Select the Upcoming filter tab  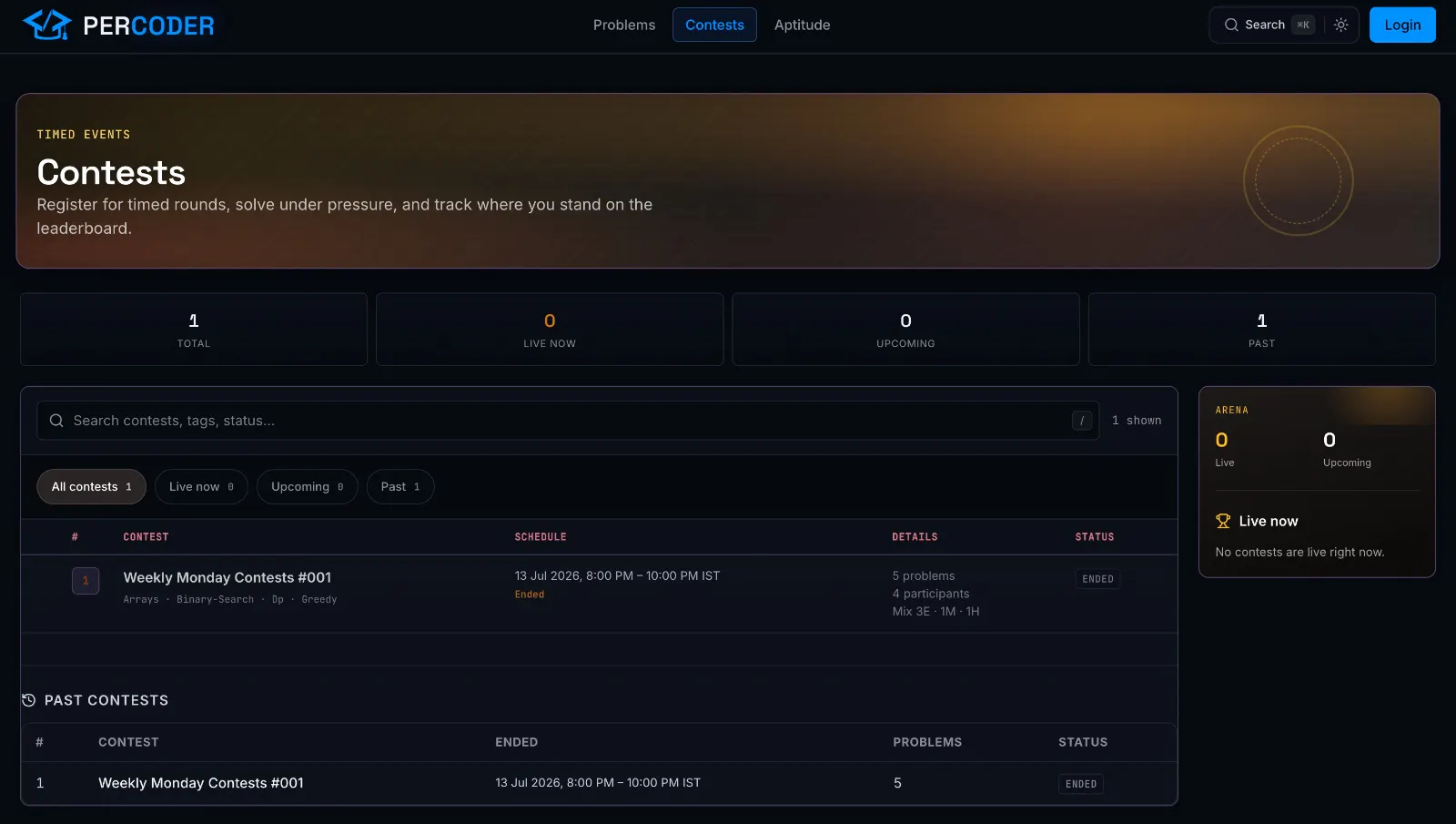308,487
